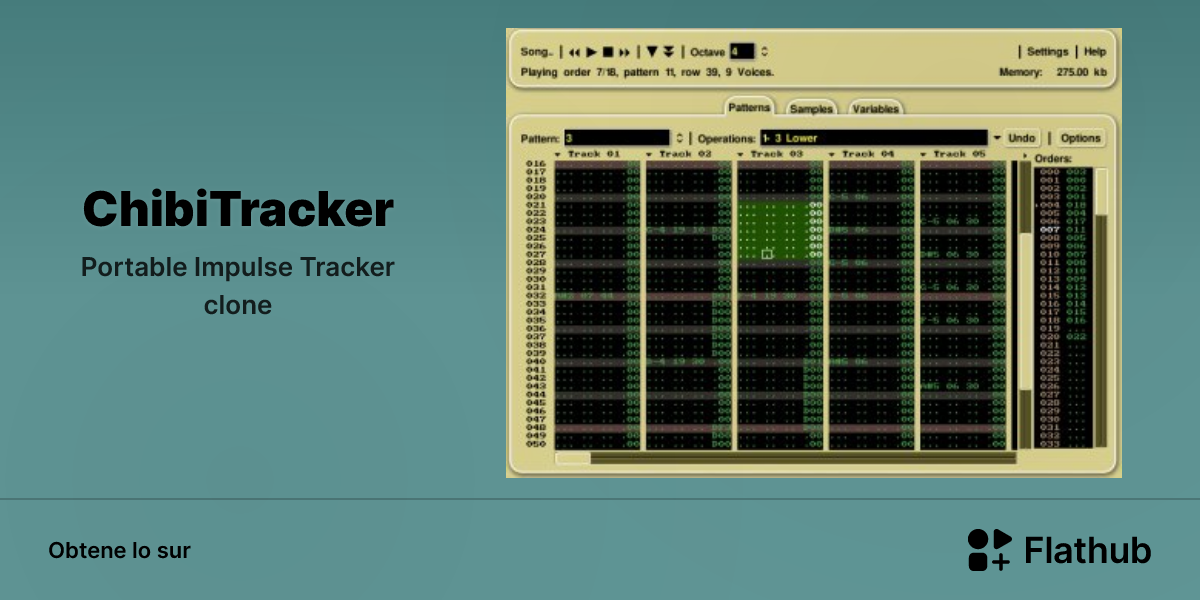Switch to the Variables tab

(876, 108)
